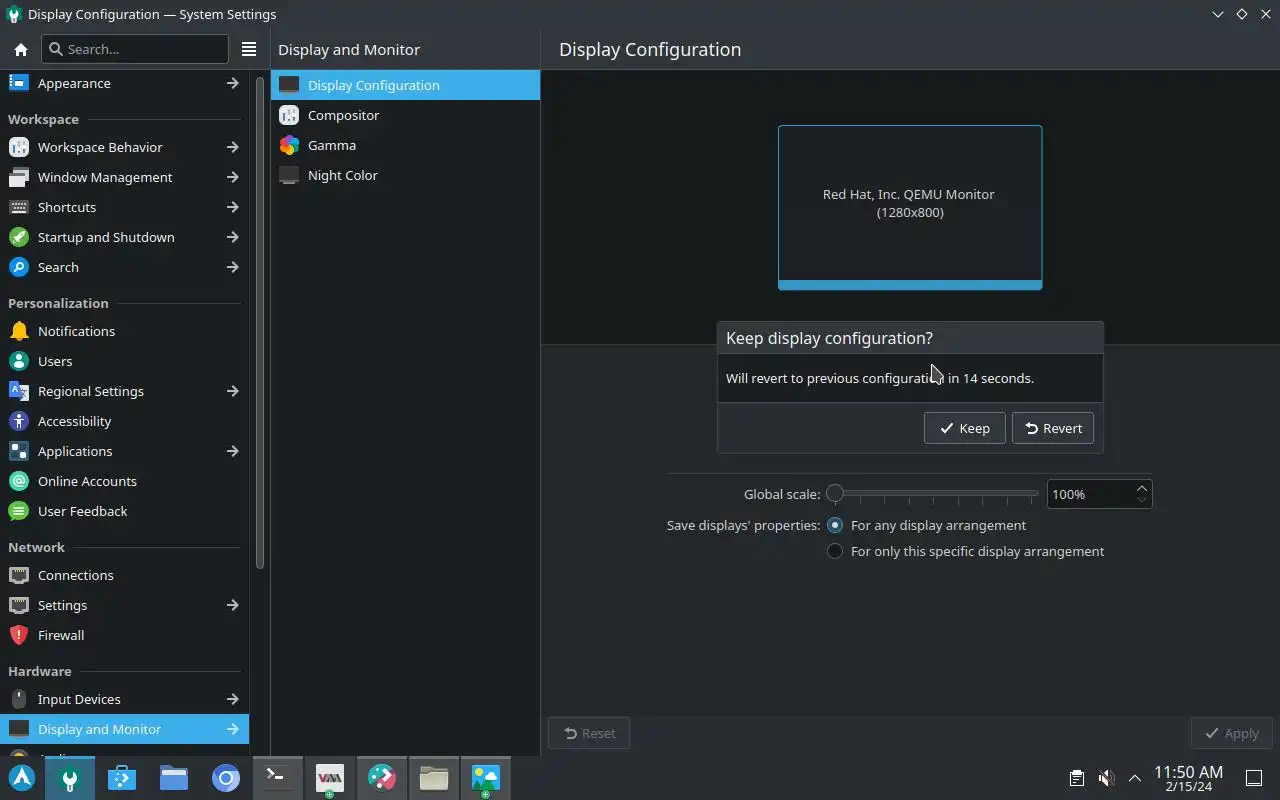
Task: Click the Online Accounts icon
Action: 18,481
